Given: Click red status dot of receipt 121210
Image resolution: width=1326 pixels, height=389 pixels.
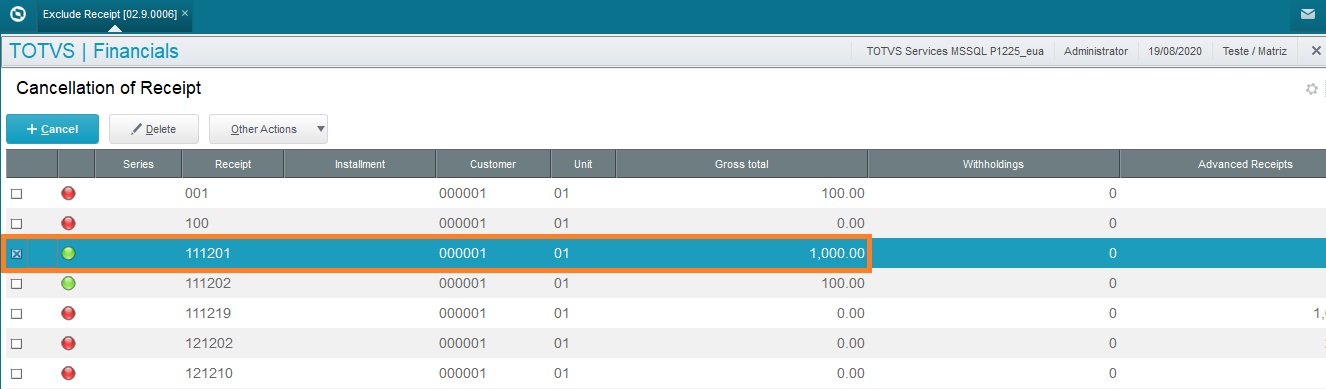Looking at the screenshot, I should pyautogui.click(x=68, y=373).
